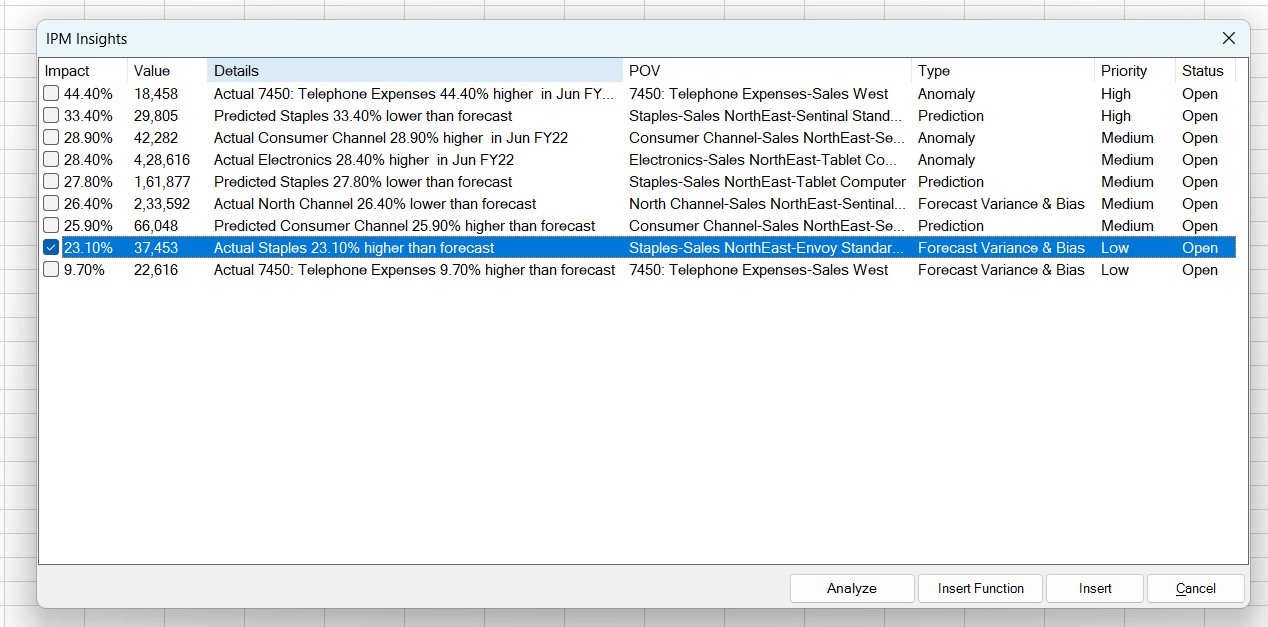Click Priority 'Low' in 9.70% row

point(1115,269)
